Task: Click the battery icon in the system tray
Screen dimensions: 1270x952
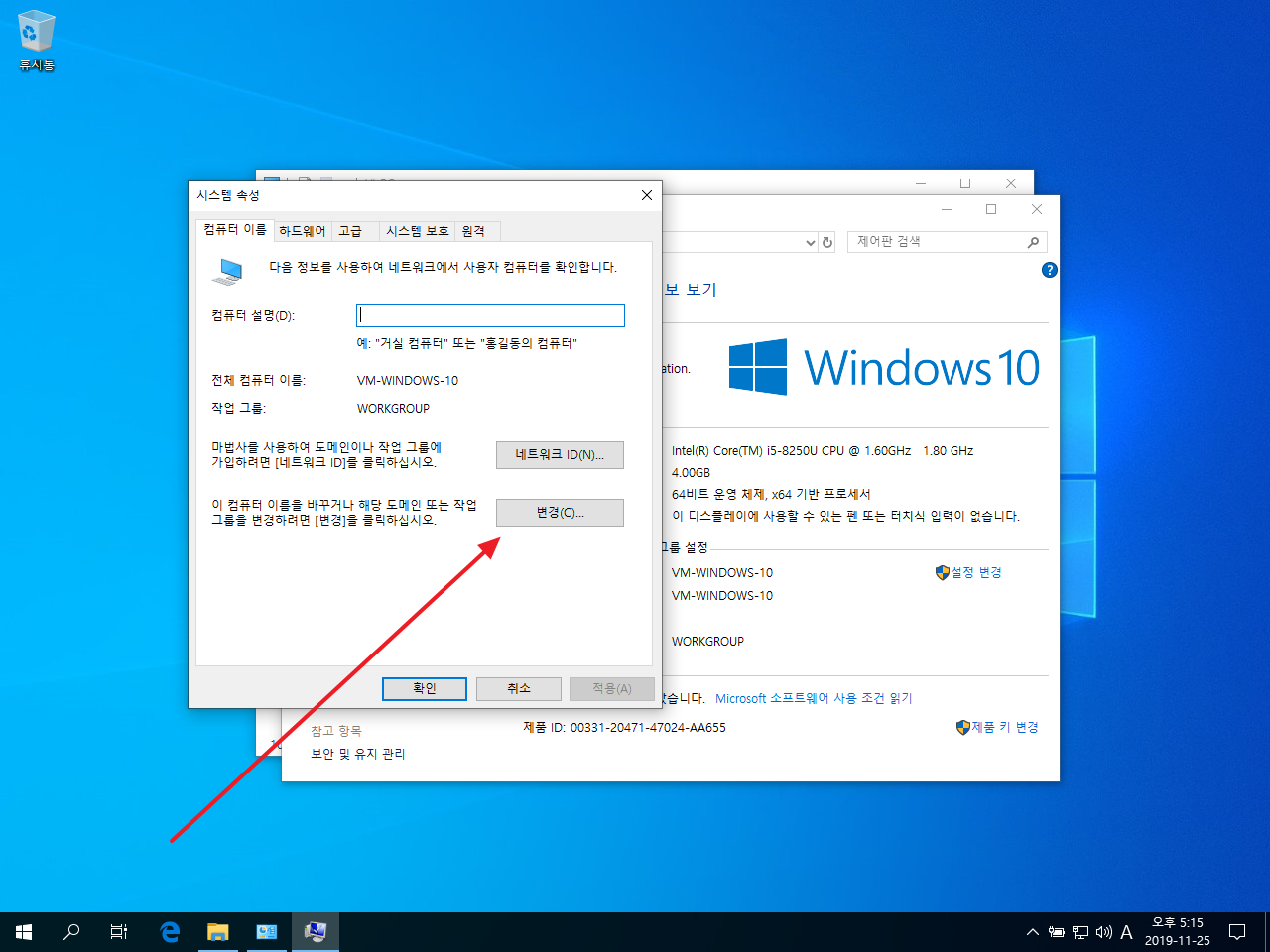Action: pyautogui.click(x=1056, y=931)
